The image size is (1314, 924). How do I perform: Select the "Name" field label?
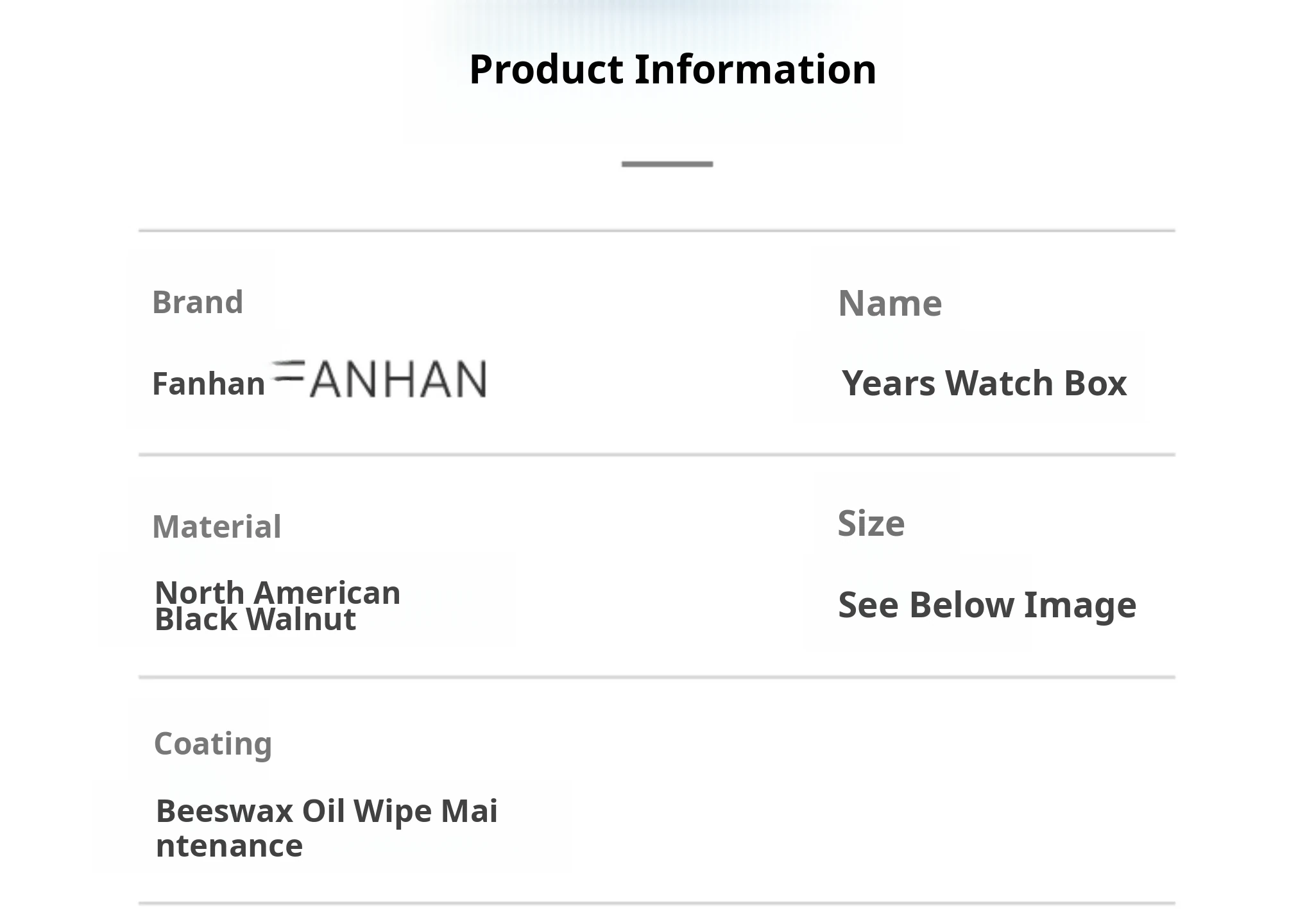890,304
